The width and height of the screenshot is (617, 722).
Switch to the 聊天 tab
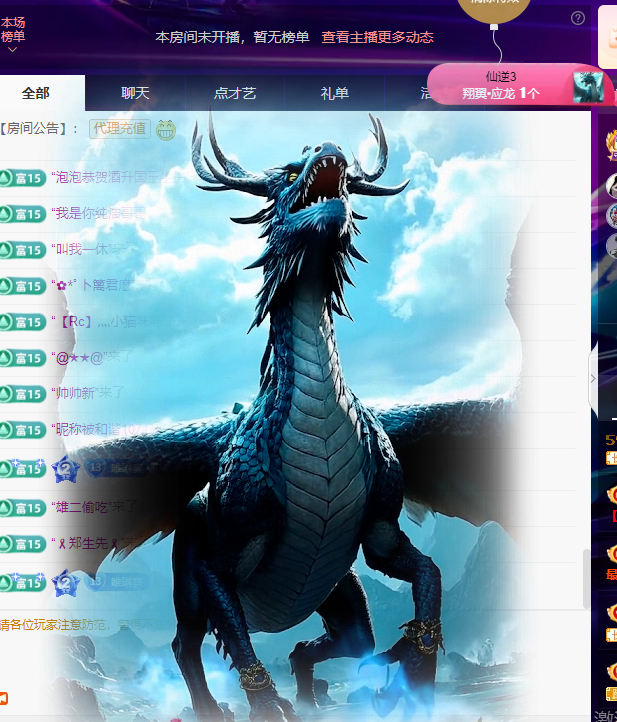[x=135, y=93]
